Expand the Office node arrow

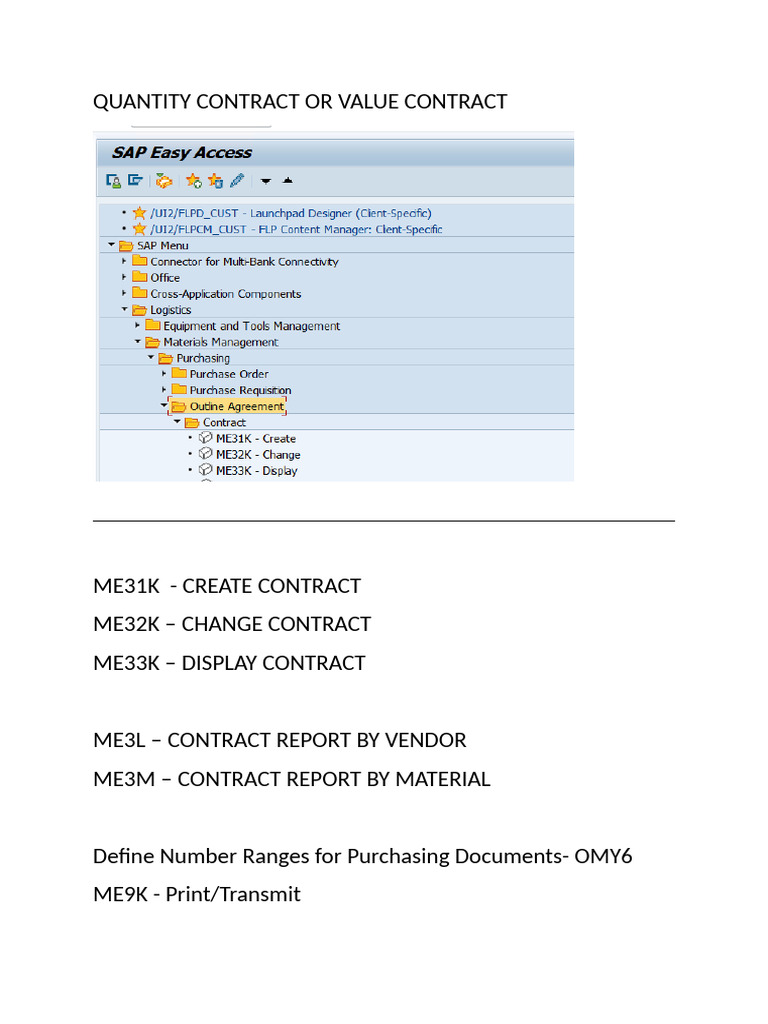tap(124, 277)
